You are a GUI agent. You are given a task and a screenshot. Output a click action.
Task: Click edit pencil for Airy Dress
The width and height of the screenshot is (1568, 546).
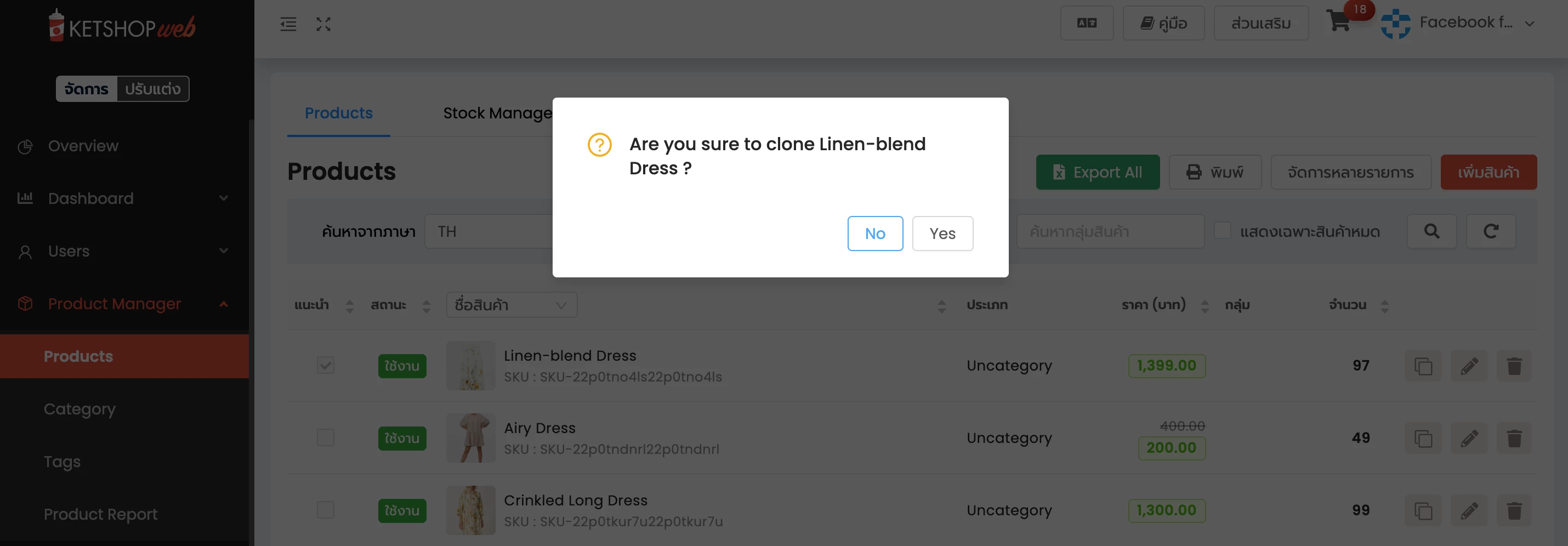1469,438
